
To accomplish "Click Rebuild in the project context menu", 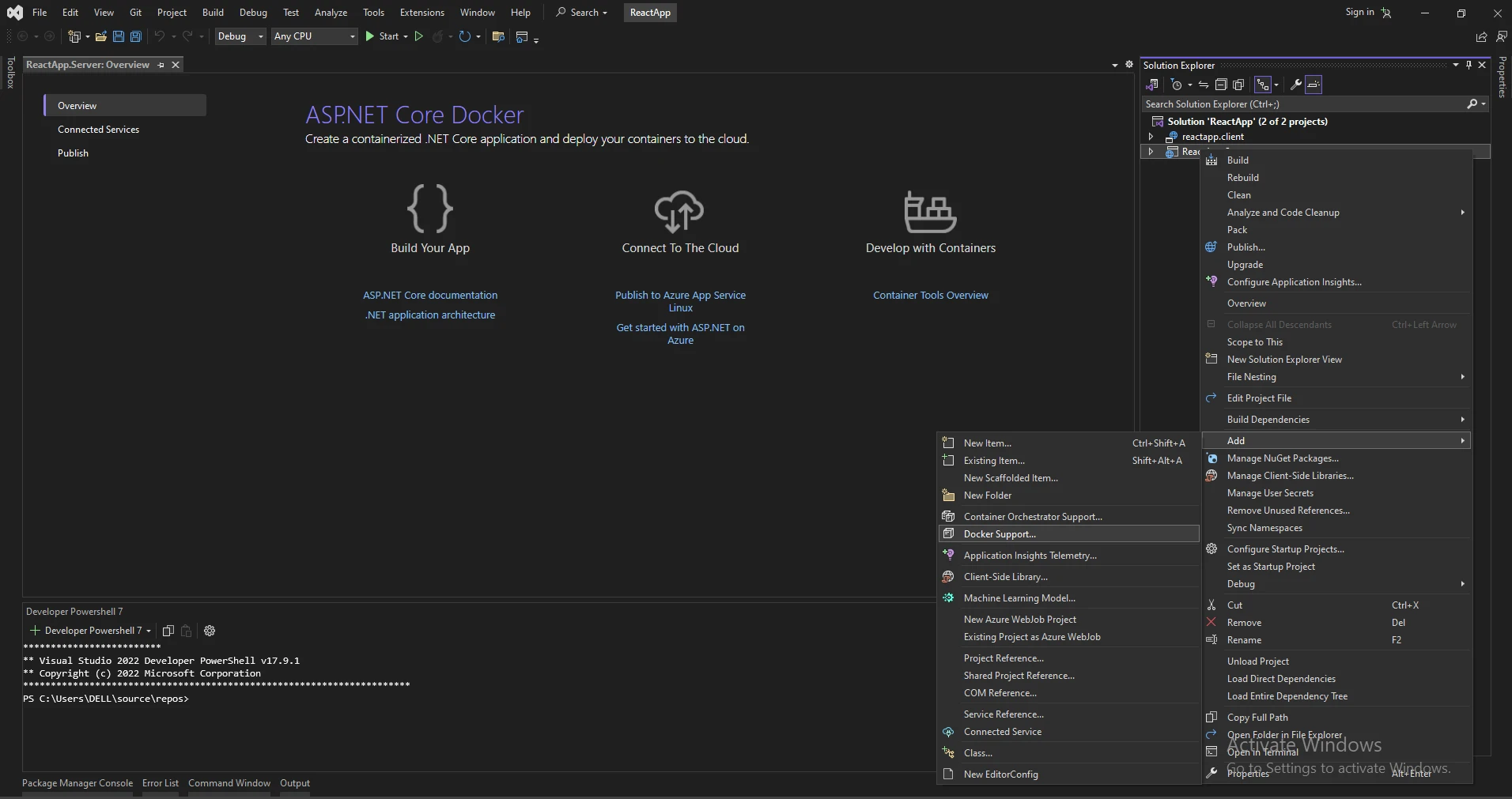I will (1336, 178).
